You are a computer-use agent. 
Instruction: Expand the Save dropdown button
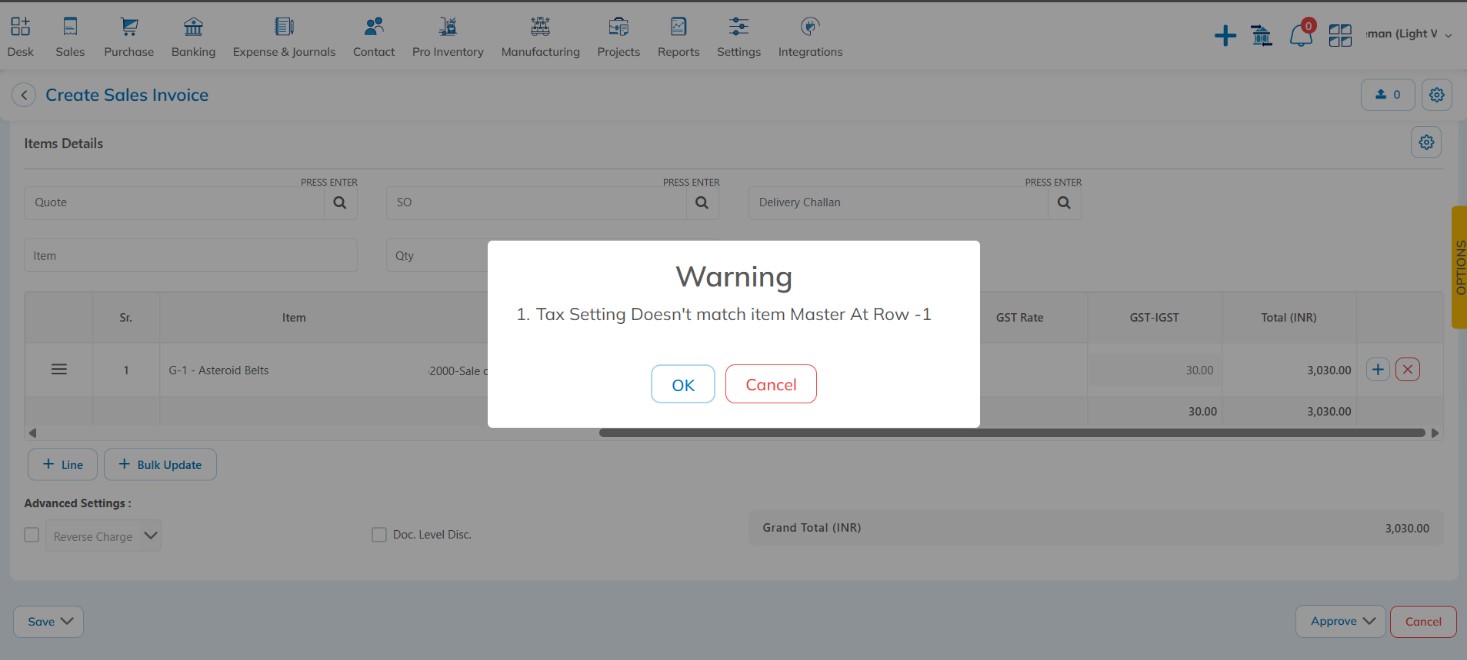[x=48, y=621]
